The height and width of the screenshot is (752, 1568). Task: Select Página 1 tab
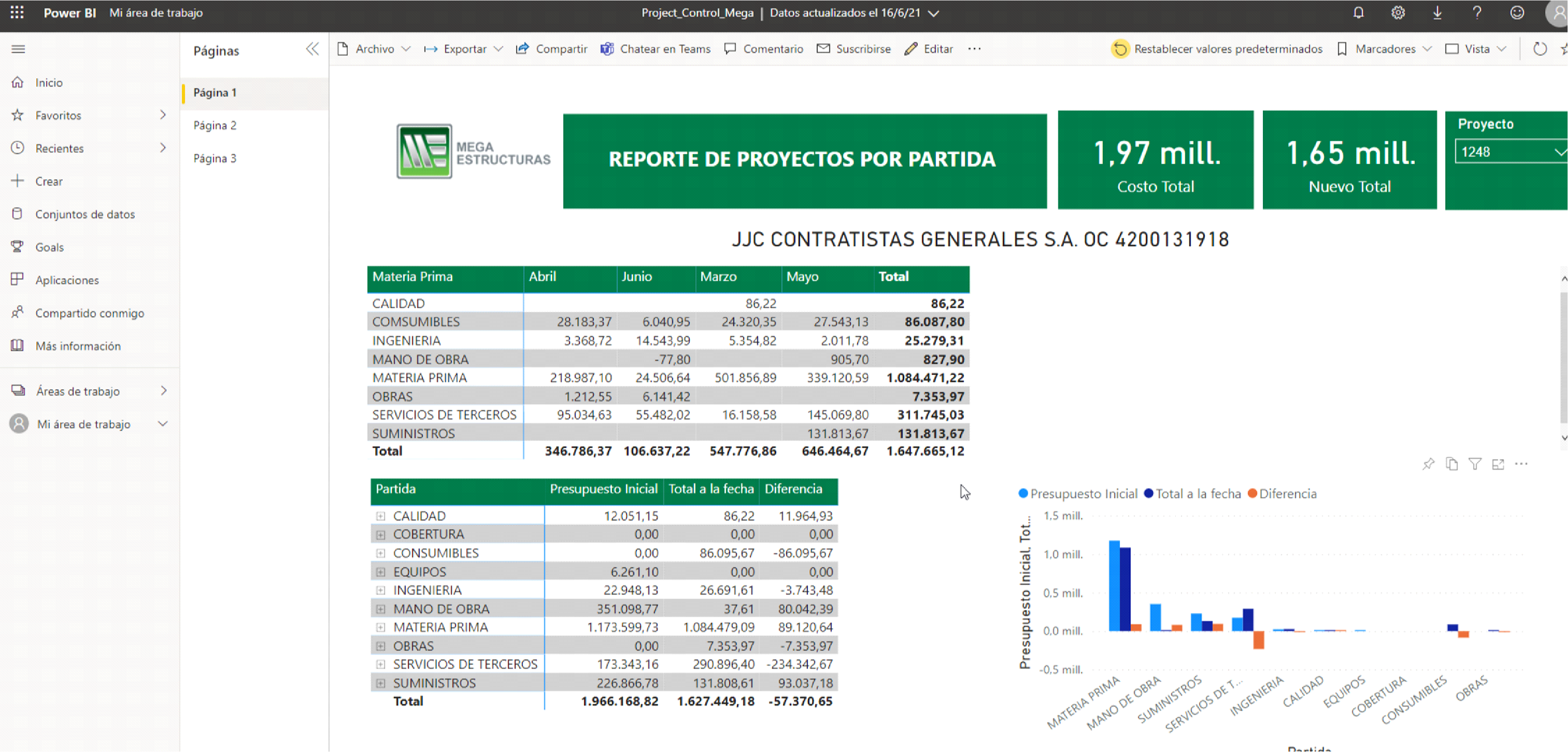point(254,92)
